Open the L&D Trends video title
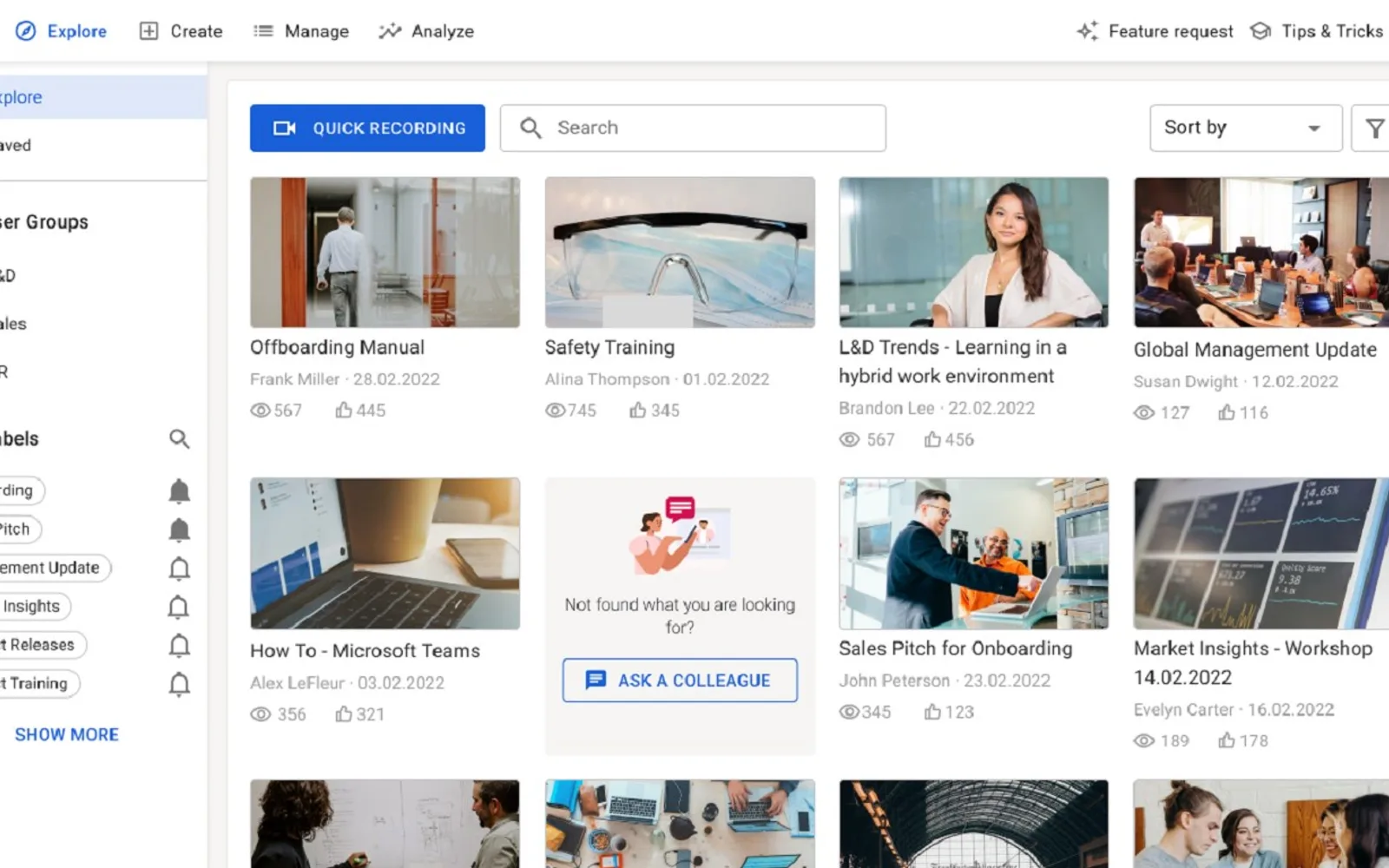1389x868 pixels. tap(952, 362)
